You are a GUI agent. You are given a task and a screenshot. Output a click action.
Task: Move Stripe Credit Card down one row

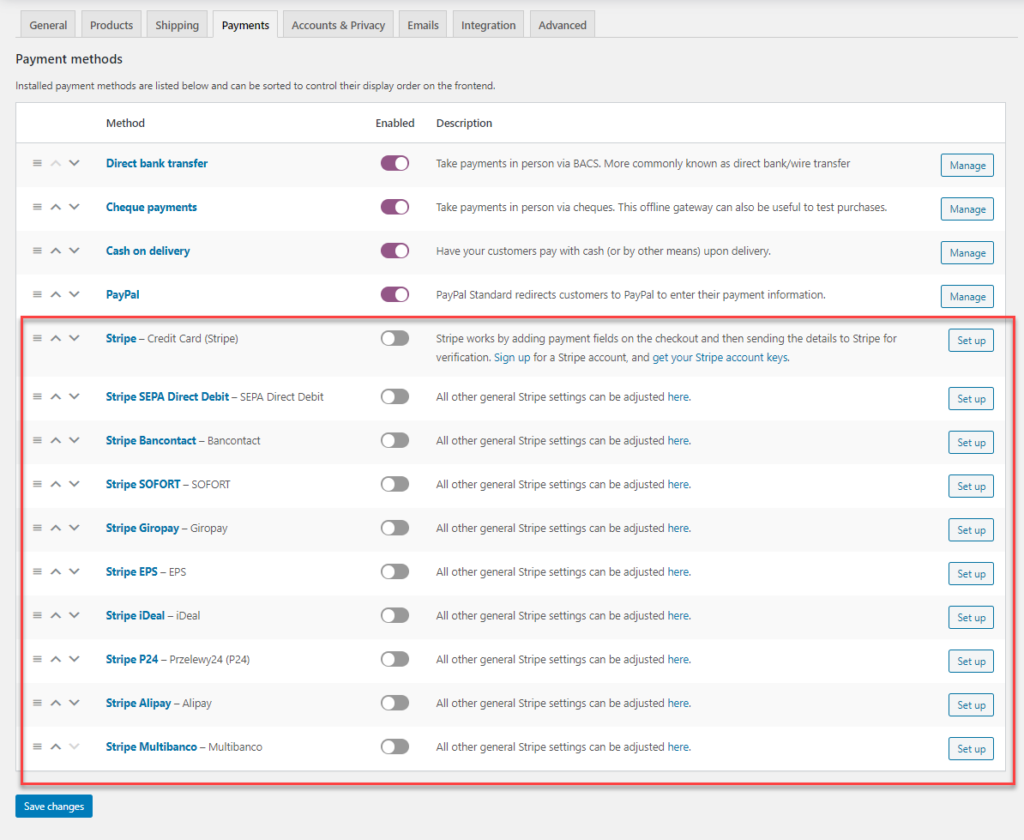(74, 338)
